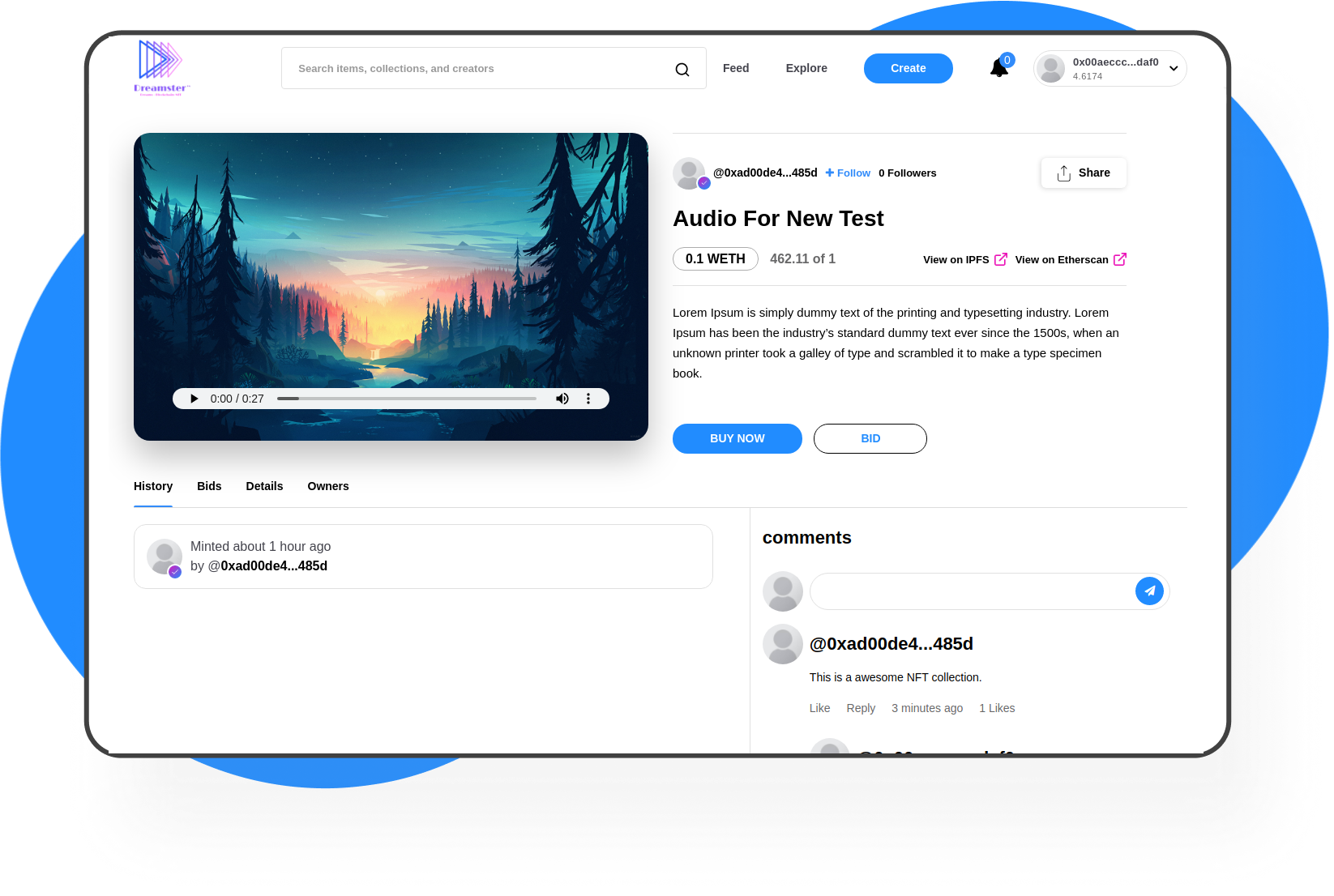The image size is (1334, 896).
Task: Open the notifications bell icon
Action: tap(1000, 67)
